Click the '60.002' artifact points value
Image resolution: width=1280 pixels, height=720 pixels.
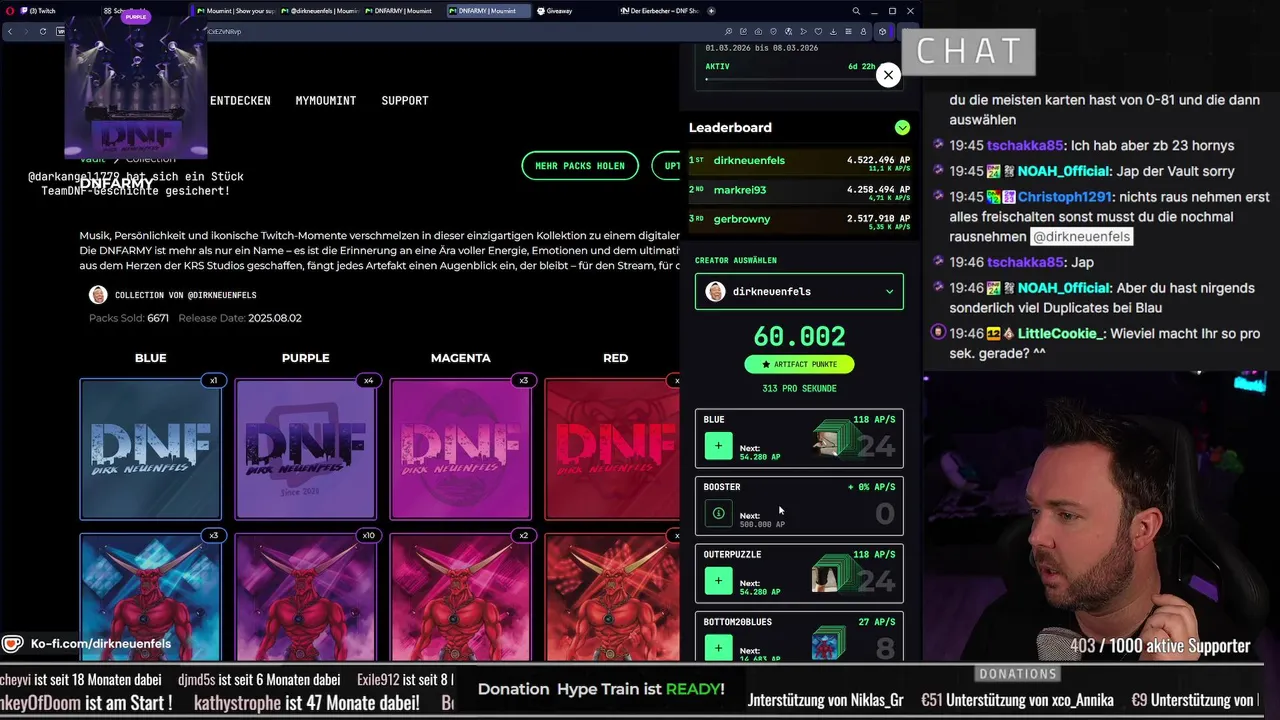click(x=799, y=336)
